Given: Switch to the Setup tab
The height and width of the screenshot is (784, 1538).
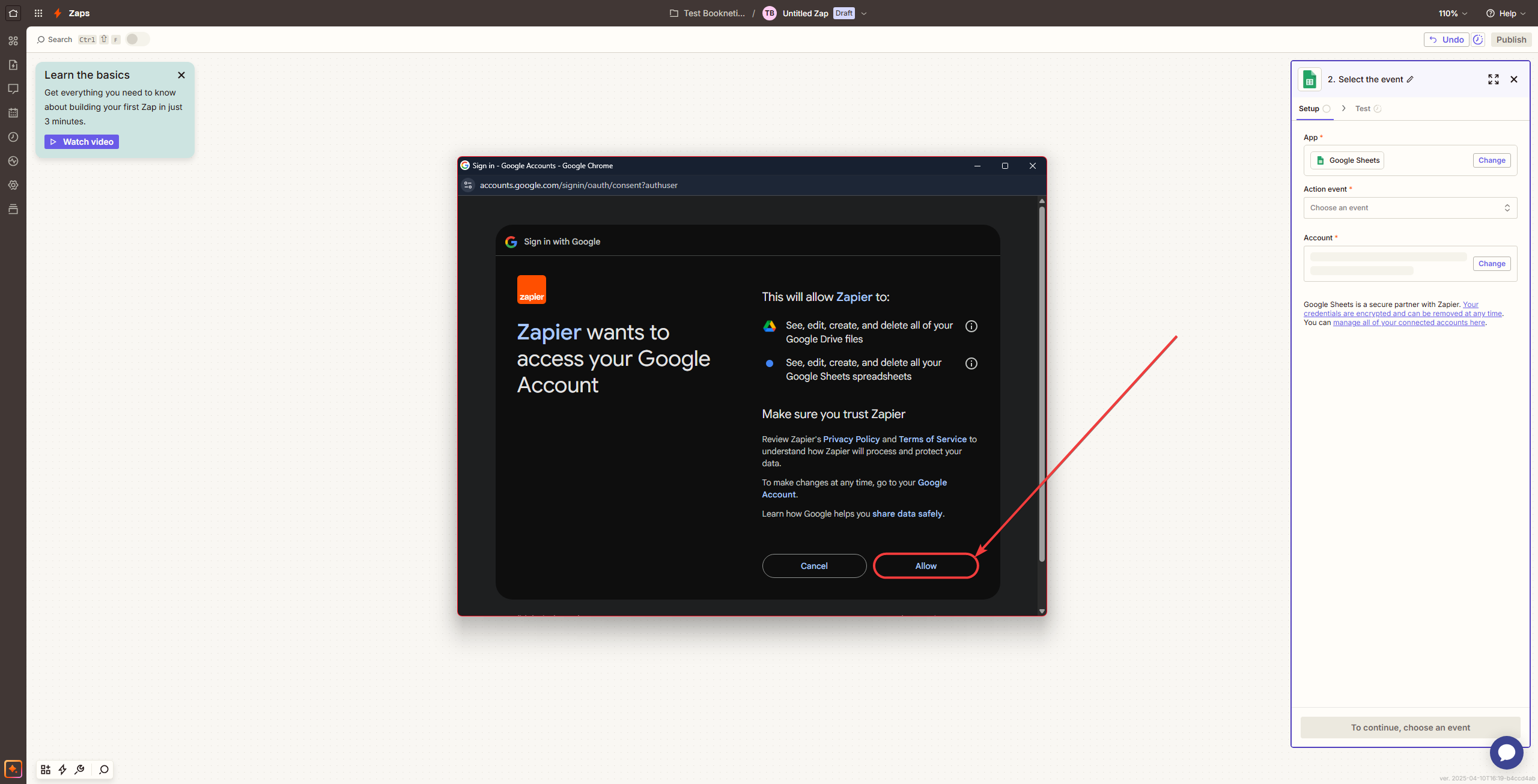Looking at the screenshot, I should [x=1315, y=109].
